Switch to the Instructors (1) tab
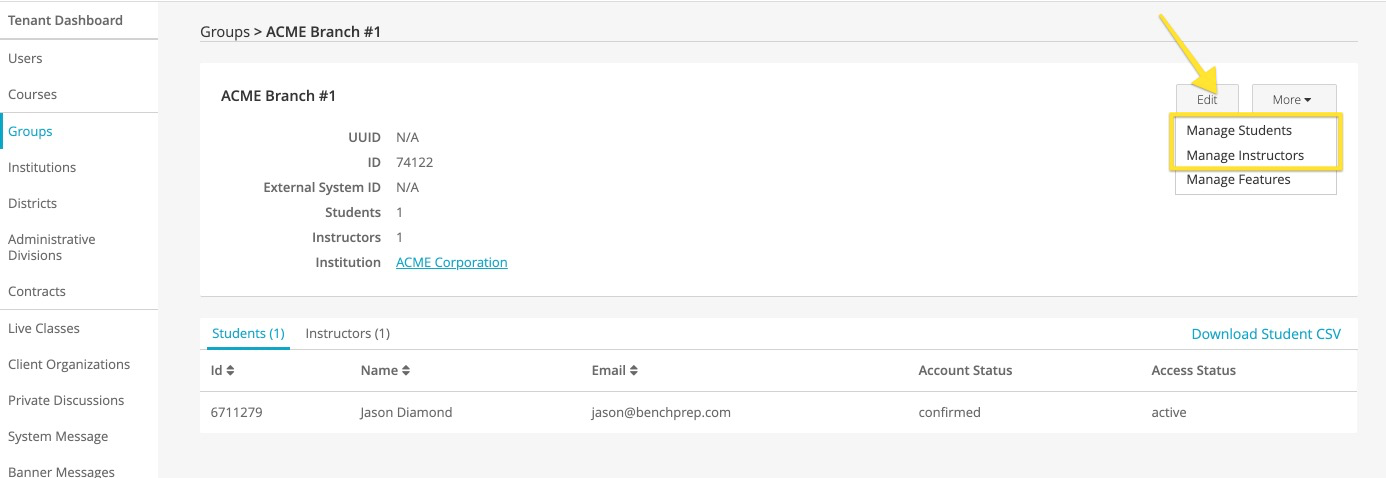 (x=347, y=334)
